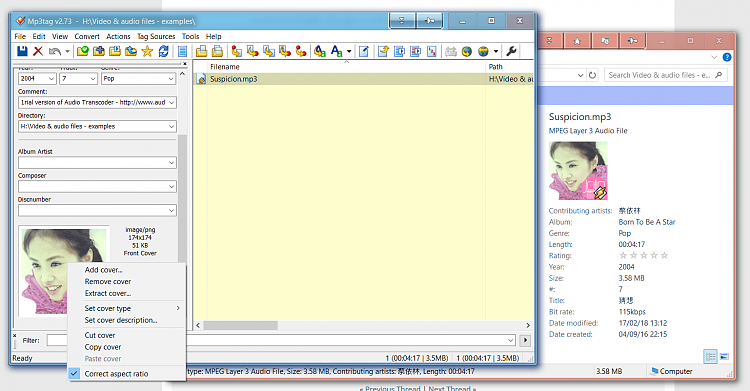Rate the file using the fifth star

tap(664, 256)
